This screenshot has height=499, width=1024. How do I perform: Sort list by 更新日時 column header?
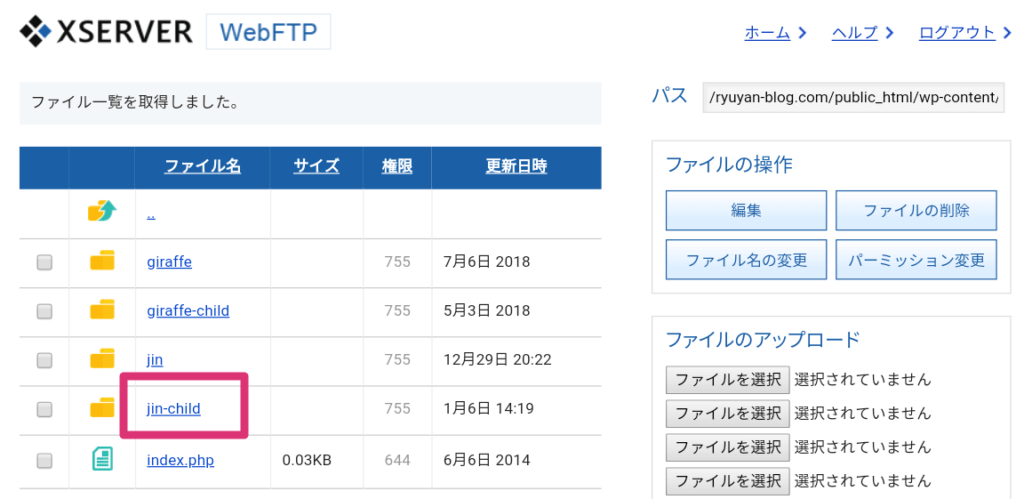click(x=516, y=166)
